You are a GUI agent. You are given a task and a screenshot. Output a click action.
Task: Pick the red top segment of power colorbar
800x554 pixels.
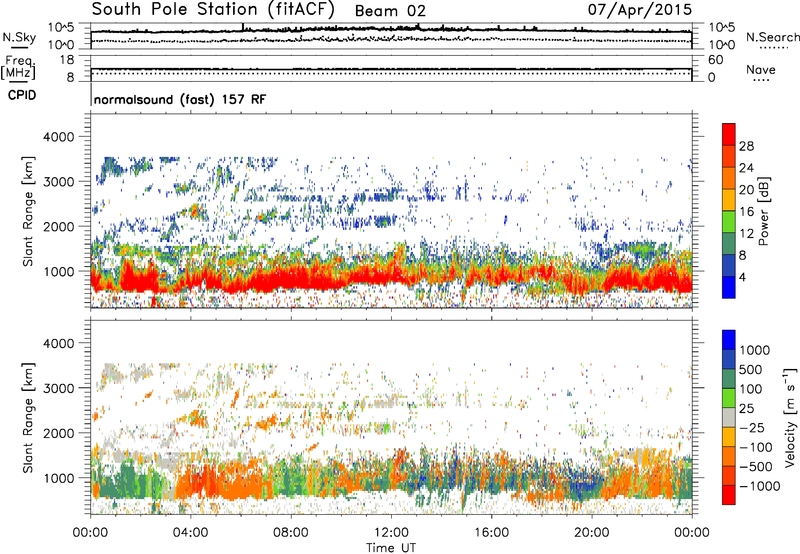pyautogui.click(x=729, y=135)
